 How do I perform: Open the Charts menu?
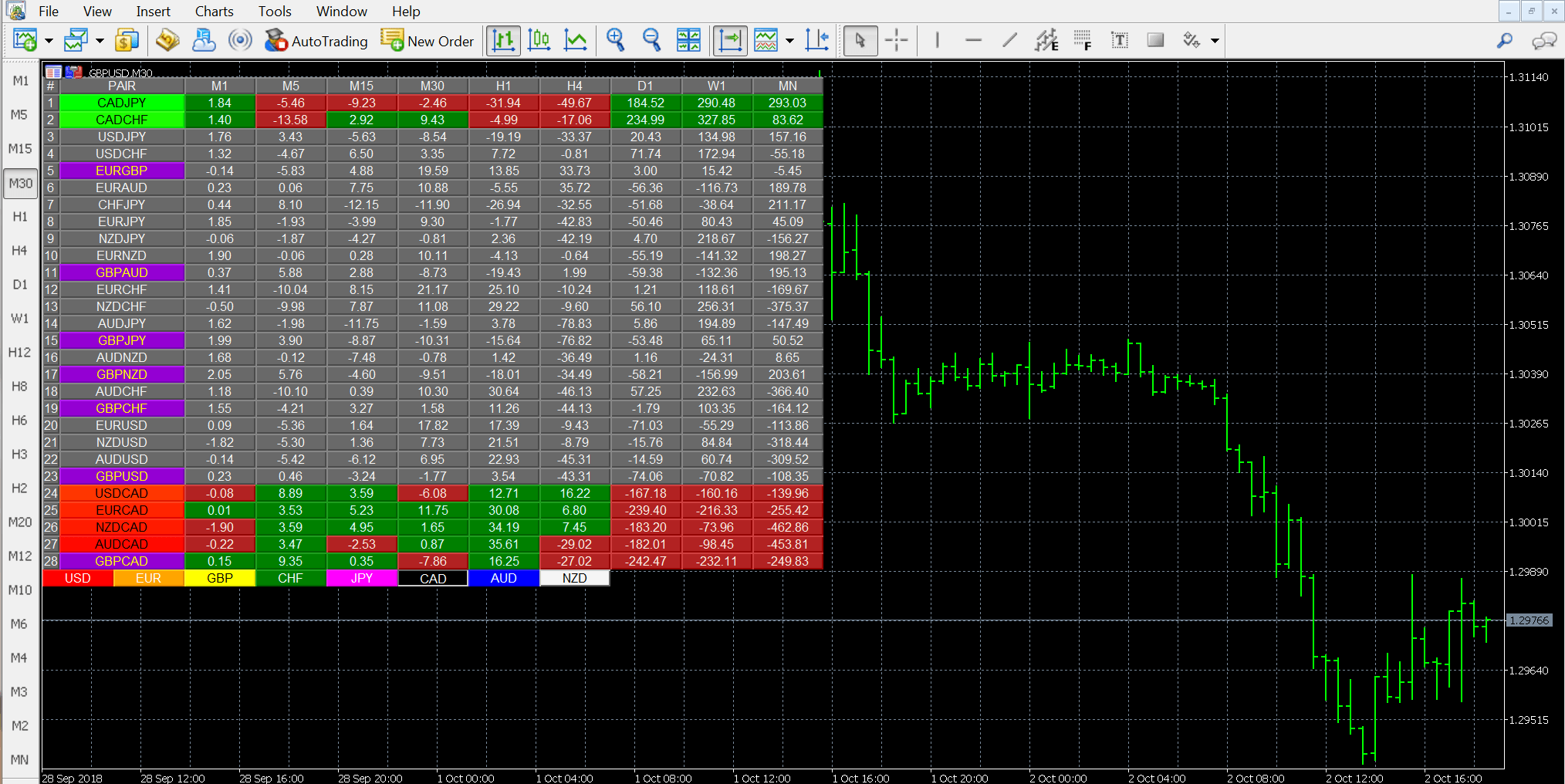pyautogui.click(x=215, y=11)
